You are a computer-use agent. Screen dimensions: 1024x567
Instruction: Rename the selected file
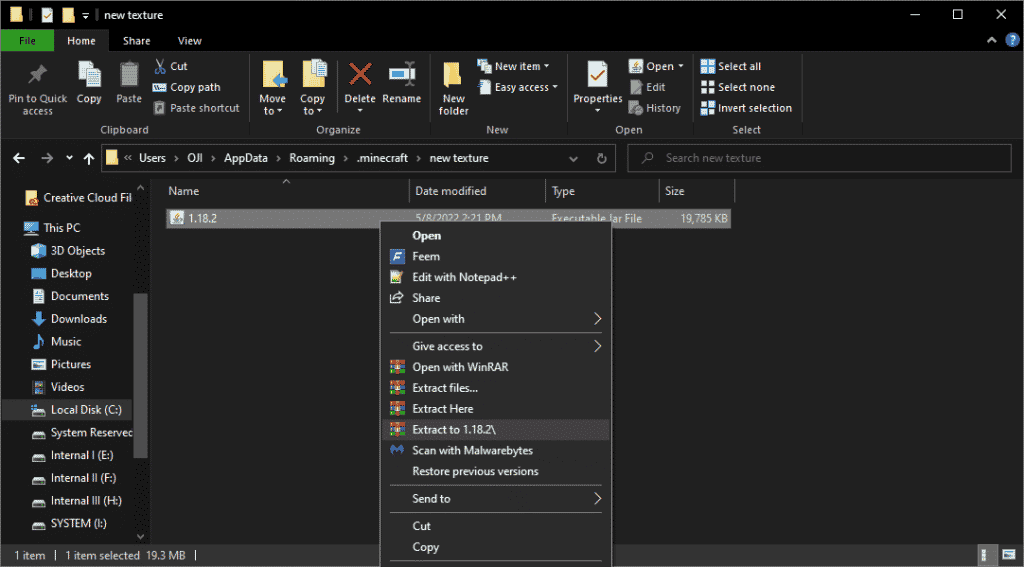[402, 83]
